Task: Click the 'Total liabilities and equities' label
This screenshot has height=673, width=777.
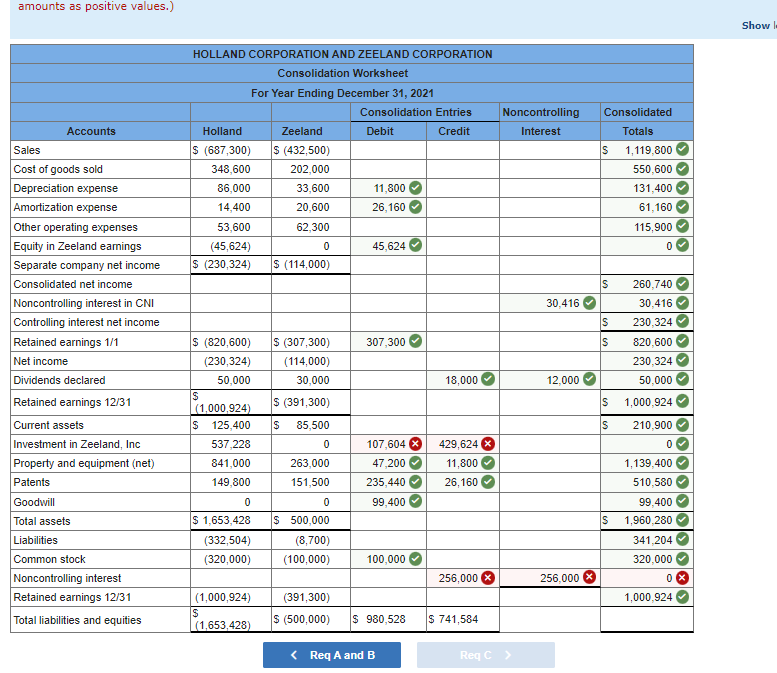Action: [77, 620]
